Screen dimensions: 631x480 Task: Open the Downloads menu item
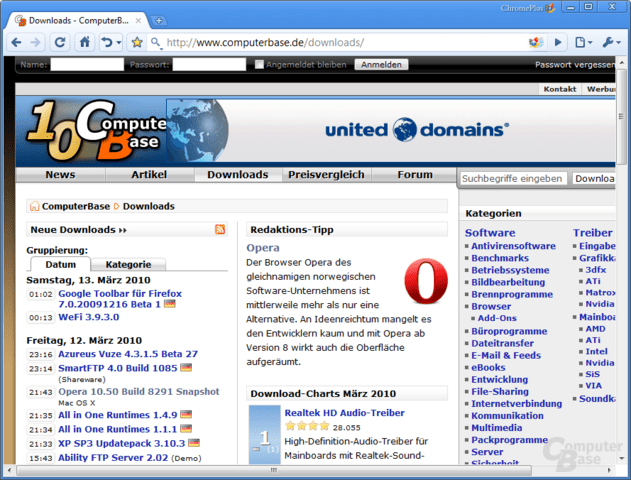pyautogui.click(x=238, y=175)
